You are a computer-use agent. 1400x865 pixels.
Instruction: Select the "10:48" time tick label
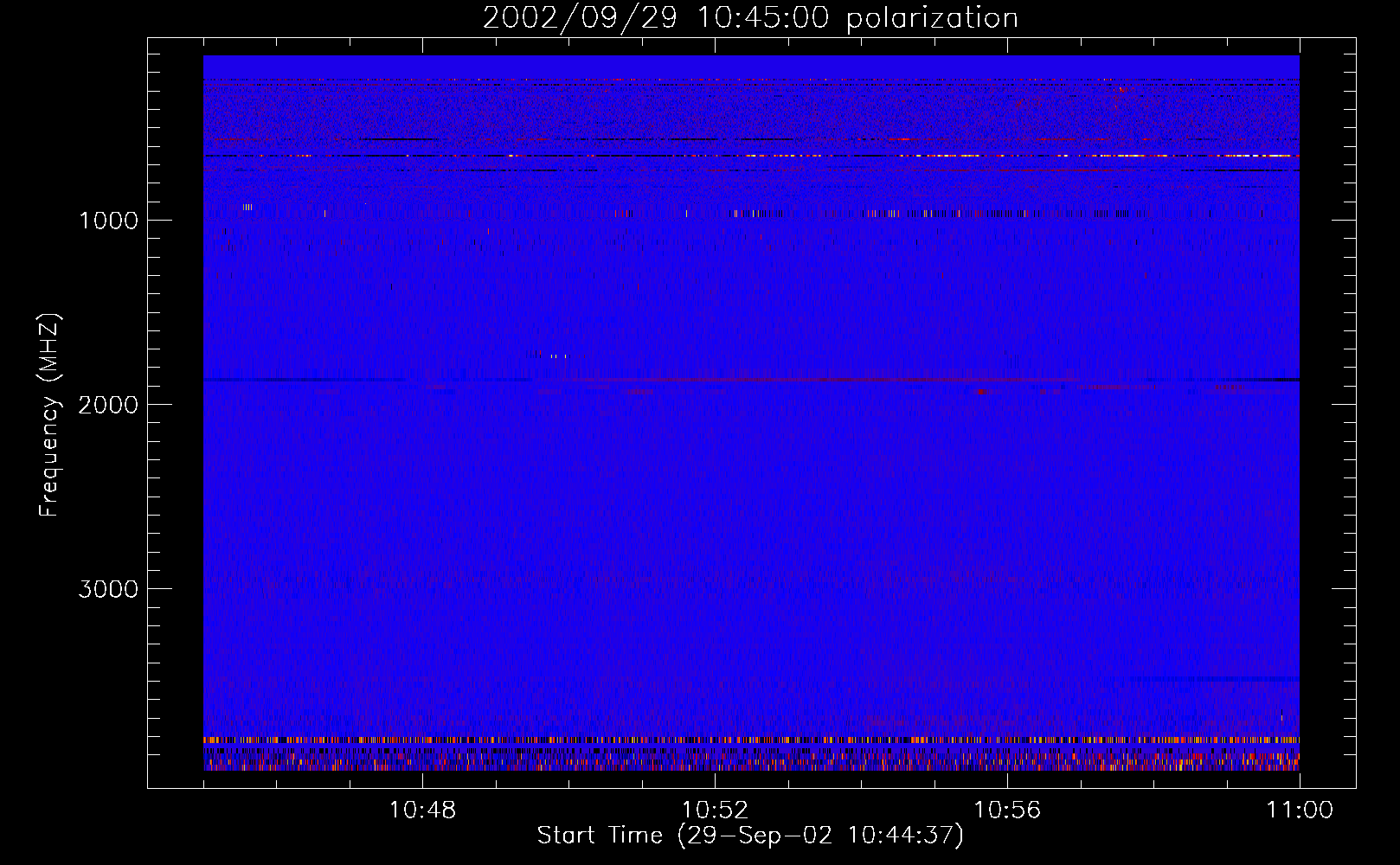[x=422, y=811]
